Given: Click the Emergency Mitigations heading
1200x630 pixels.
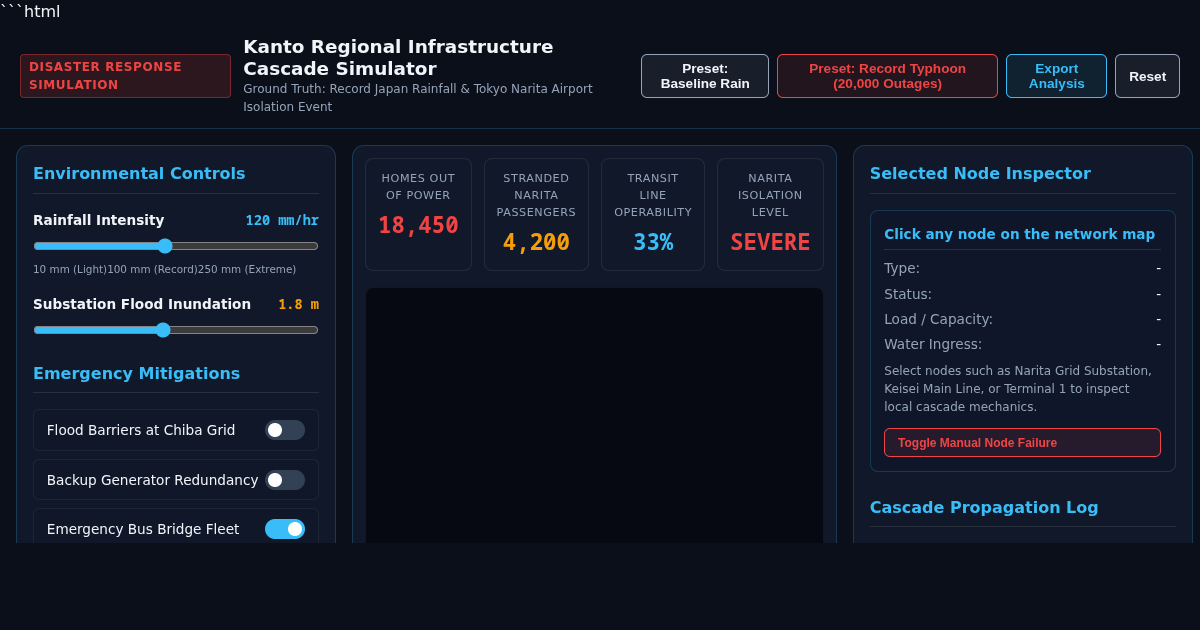Looking at the screenshot, I should tap(137, 373).
